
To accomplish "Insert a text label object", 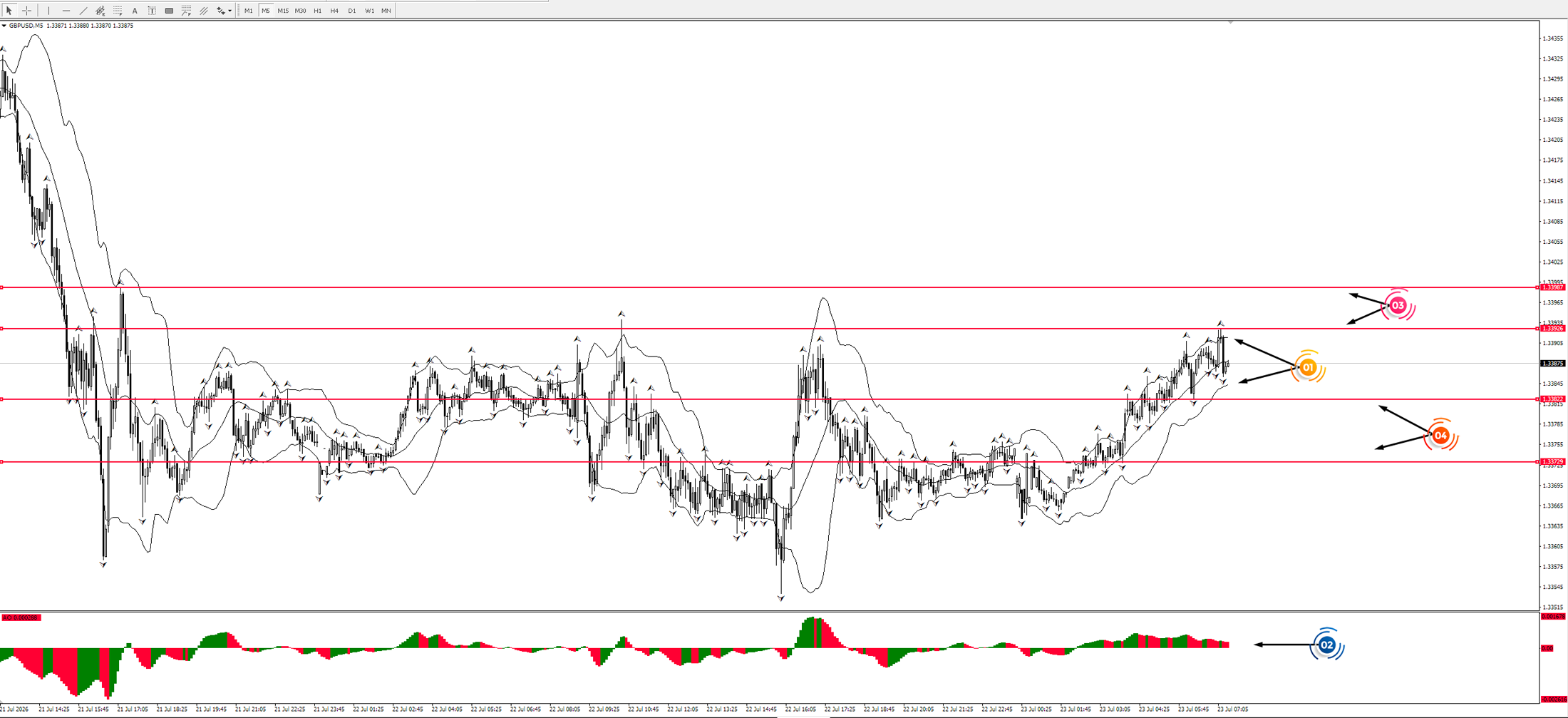I will coord(152,11).
